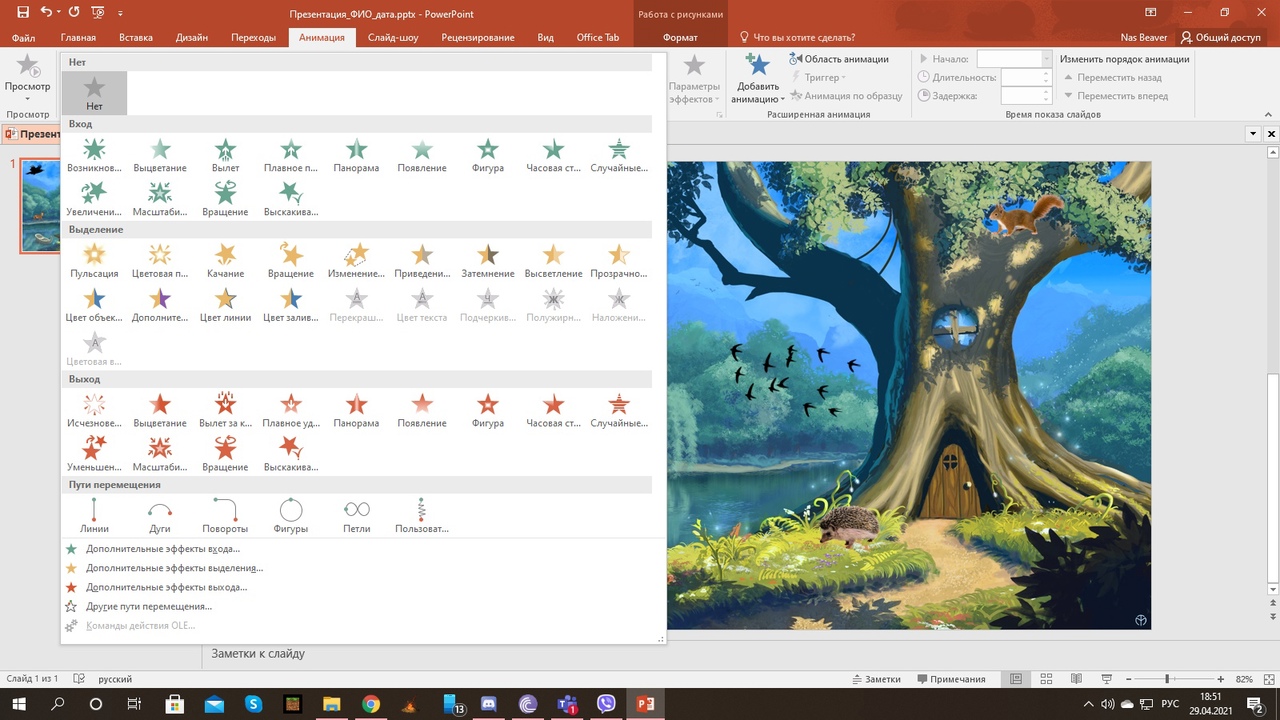Select the Петли motion path

356,516
